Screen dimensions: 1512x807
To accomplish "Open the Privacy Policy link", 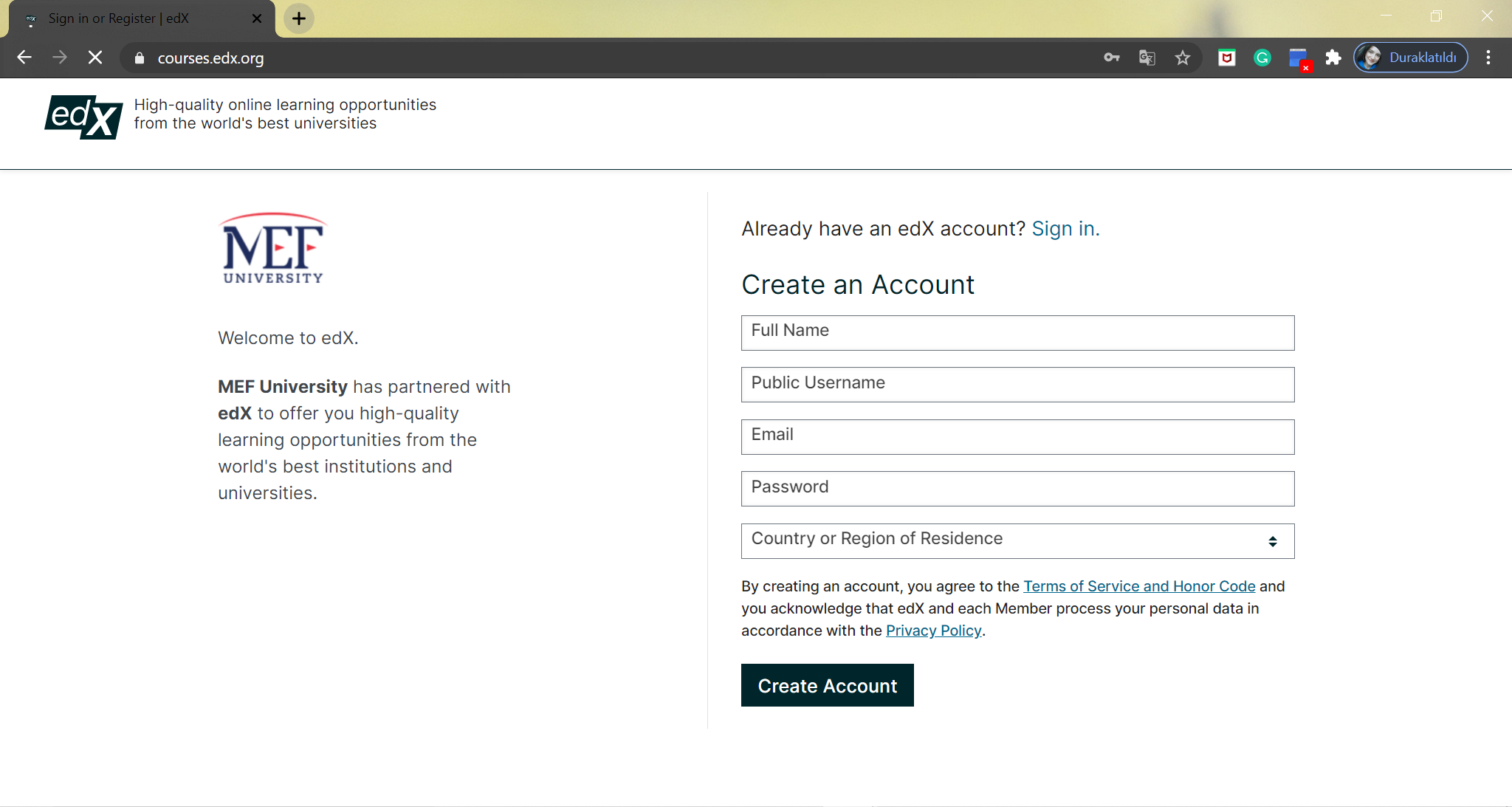I will click(x=933, y=631).
